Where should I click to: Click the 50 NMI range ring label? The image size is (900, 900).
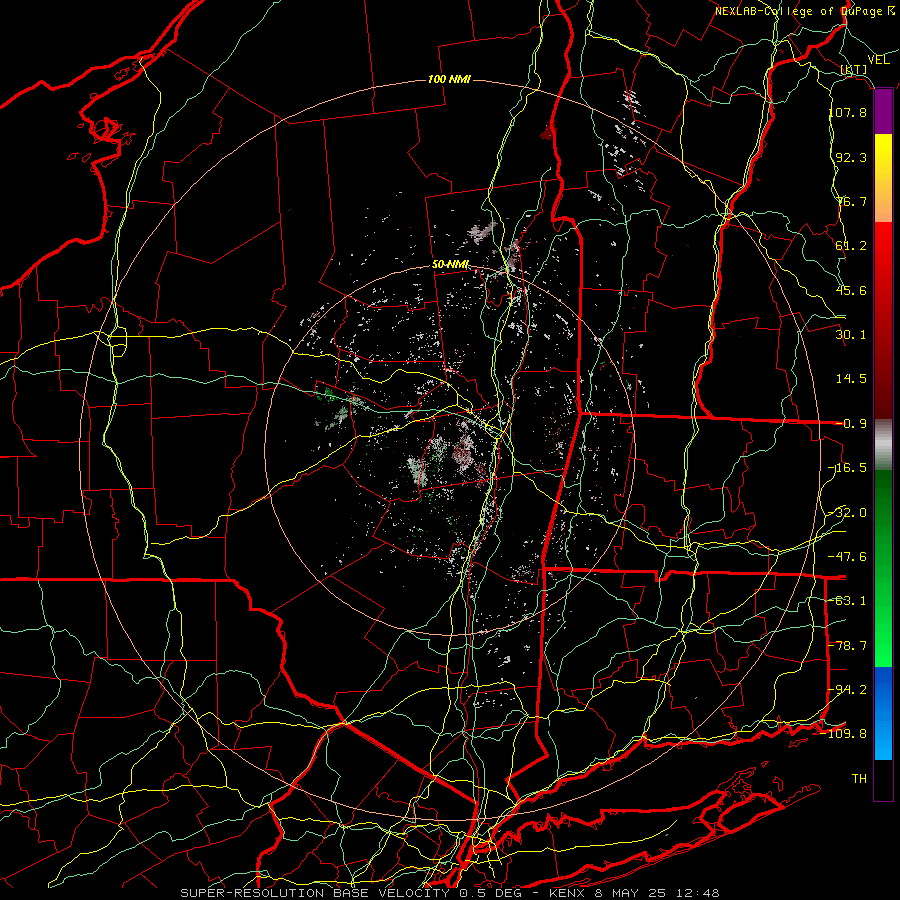point(451,265)
